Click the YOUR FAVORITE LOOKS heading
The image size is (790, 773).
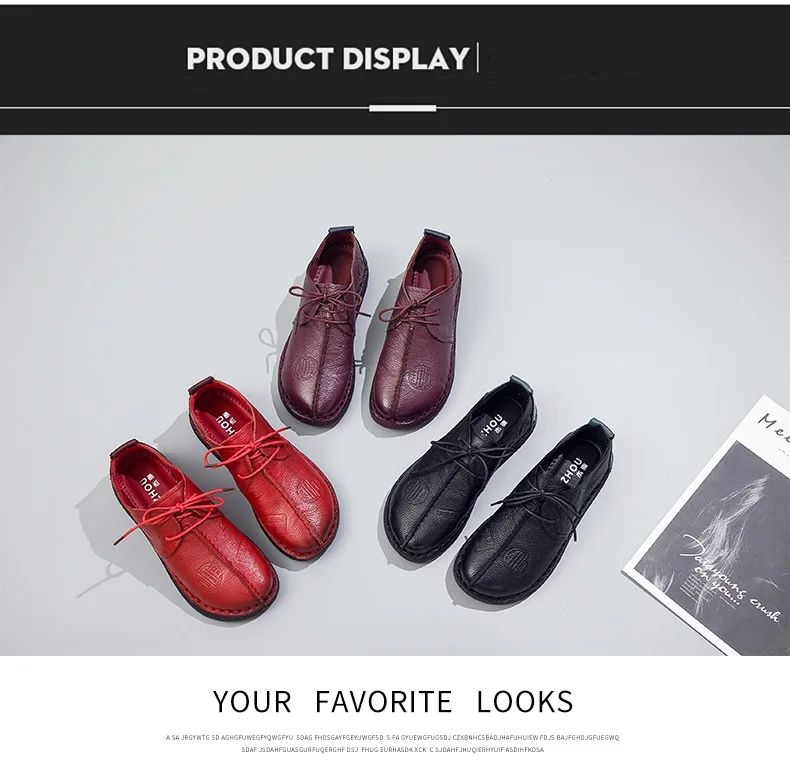[x=393, y=701]
